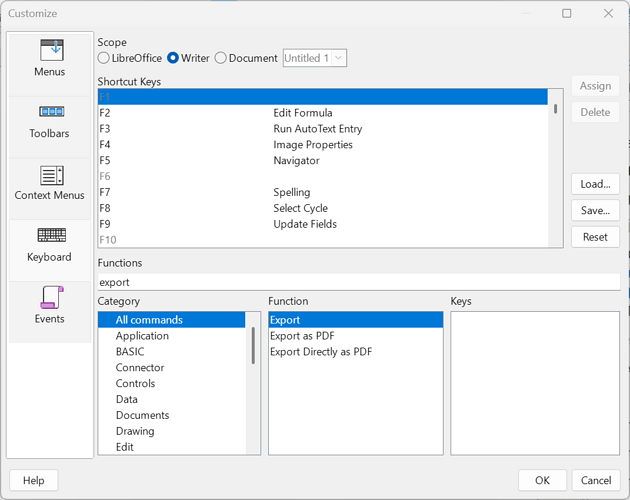630x500 pixels.
Task: Click the Delete button
Action: click(x=595, y=112)
